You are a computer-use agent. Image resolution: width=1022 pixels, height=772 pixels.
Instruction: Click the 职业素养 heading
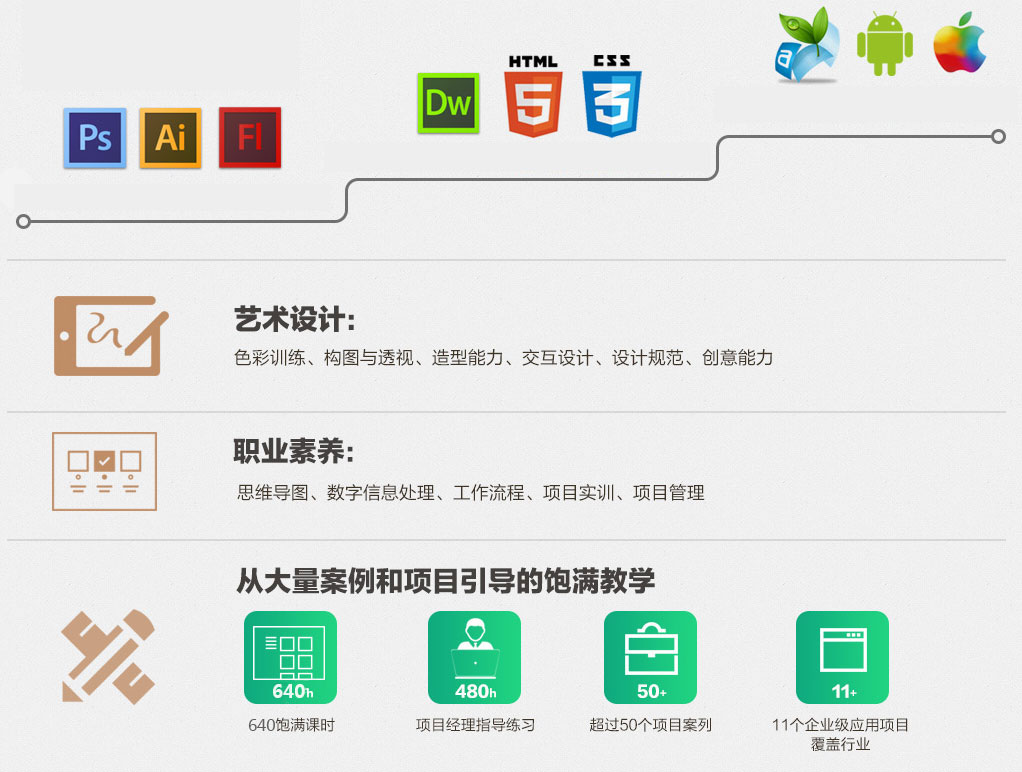tap(294, 452)
